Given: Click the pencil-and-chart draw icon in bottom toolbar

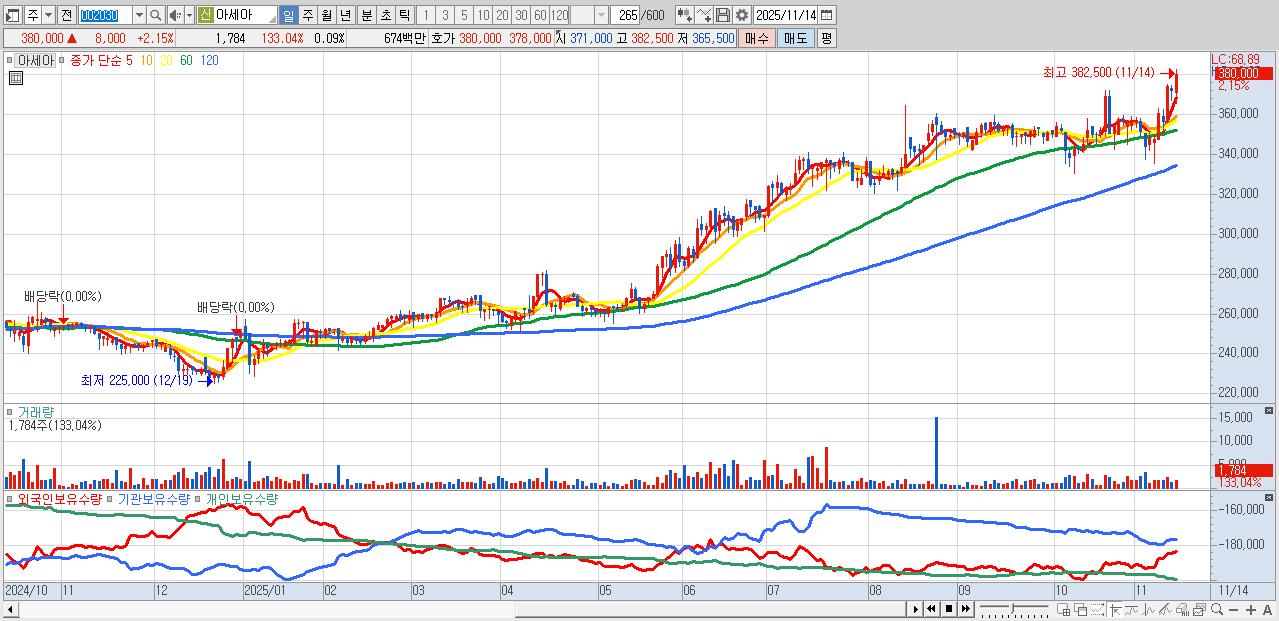Looking at the screenshot, I should 1165,609.
